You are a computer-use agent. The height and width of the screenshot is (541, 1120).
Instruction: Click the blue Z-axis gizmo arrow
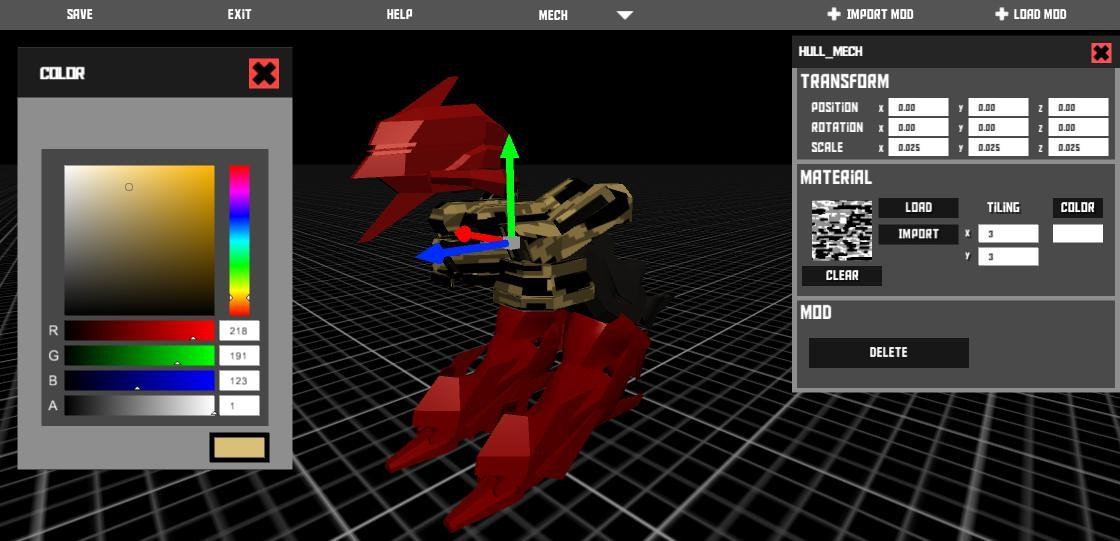coord(432,253)
